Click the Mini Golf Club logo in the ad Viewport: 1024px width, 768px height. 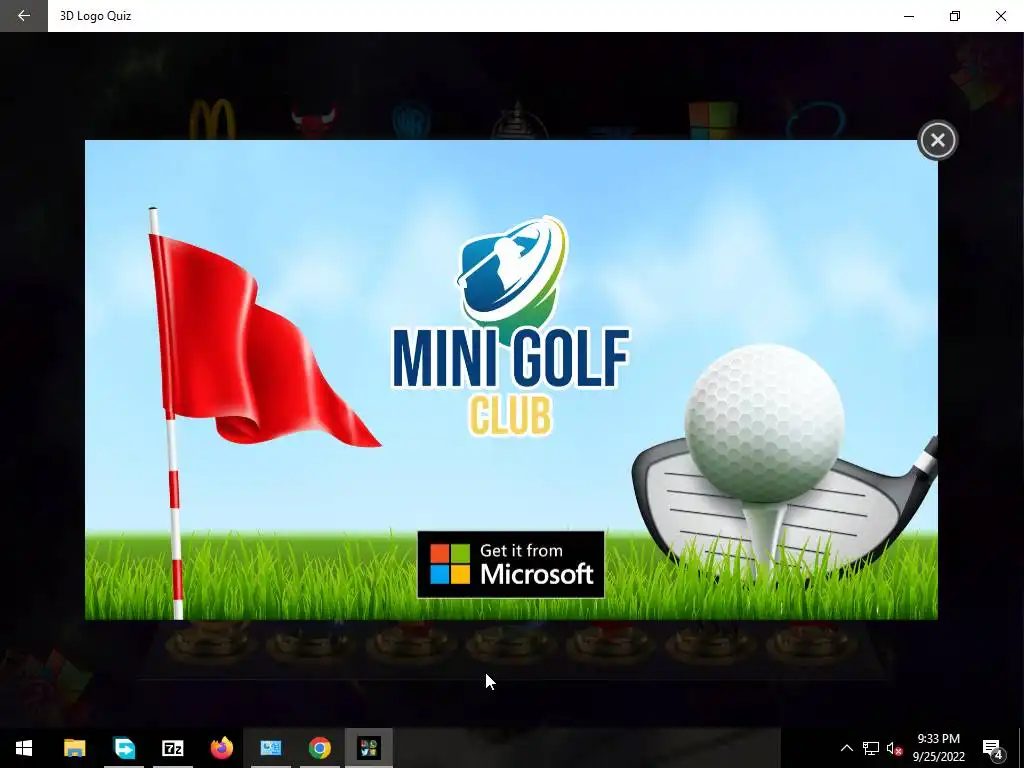coord(511,327)
